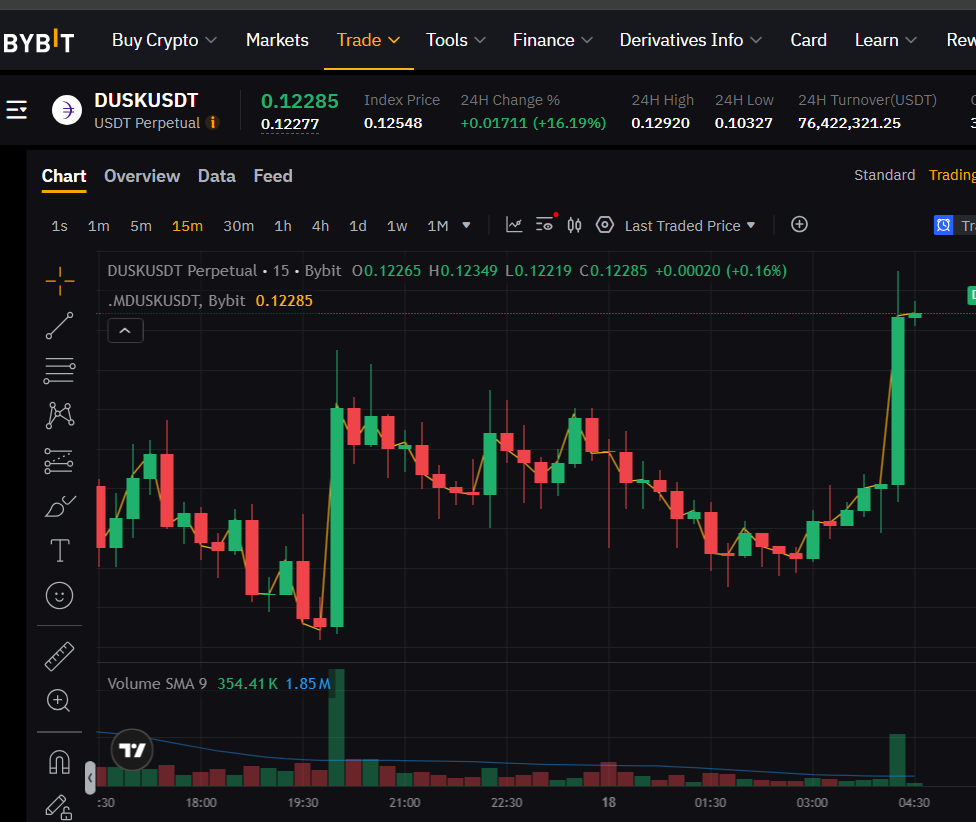
Task: Expand the Tools dropdown
Action: point(456,40)
